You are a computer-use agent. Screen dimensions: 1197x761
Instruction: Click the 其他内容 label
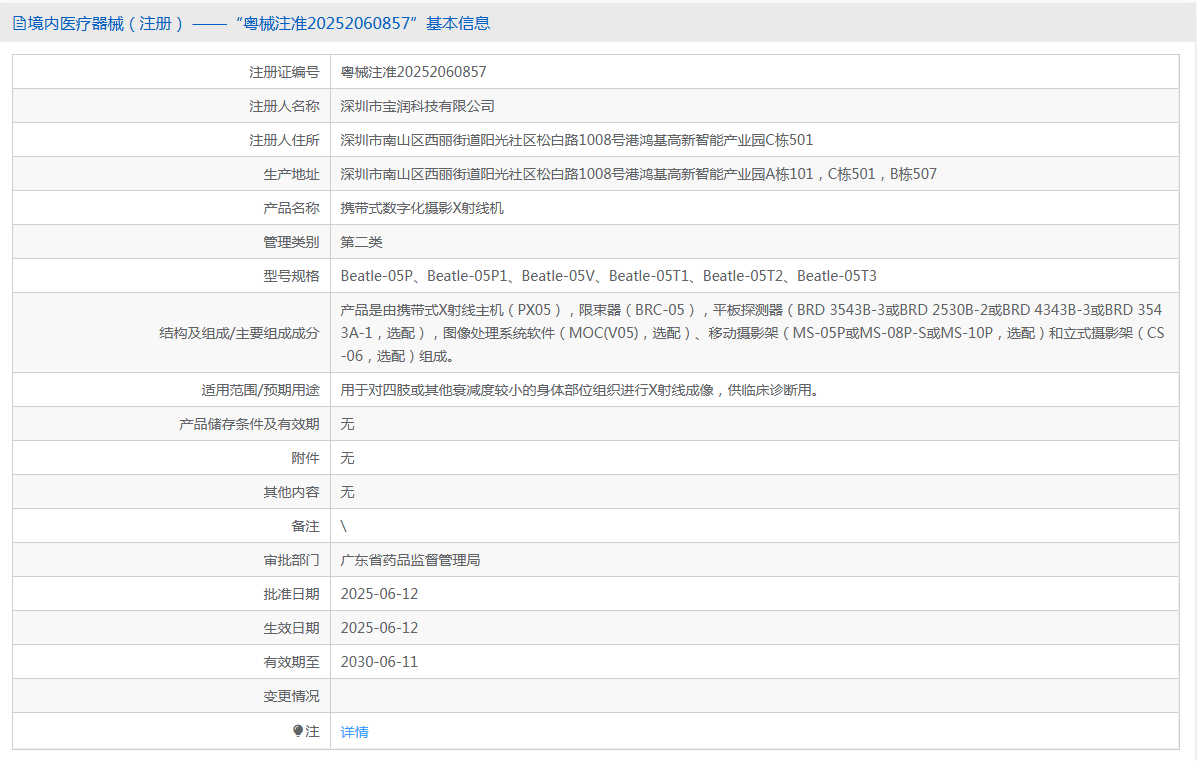pos(292,492)
